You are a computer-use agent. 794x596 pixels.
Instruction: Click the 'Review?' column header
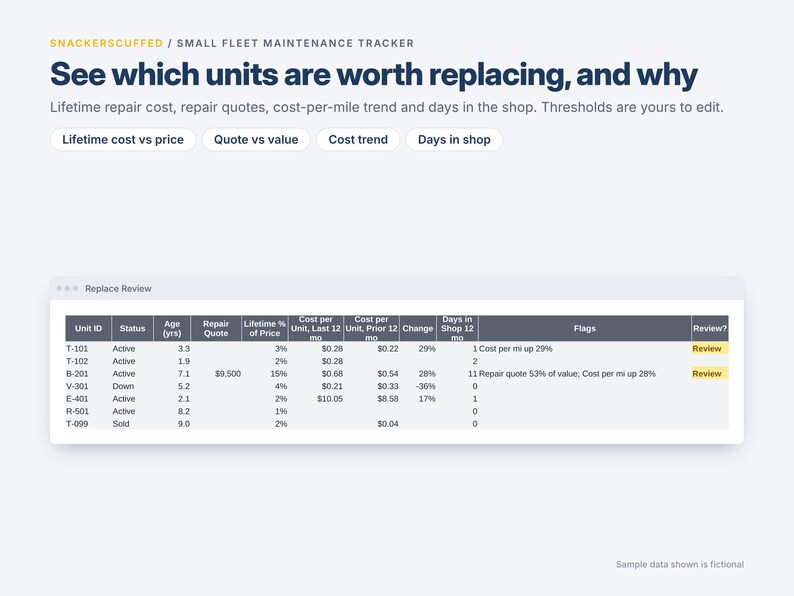pyautogui.click(x=710, y=328)
